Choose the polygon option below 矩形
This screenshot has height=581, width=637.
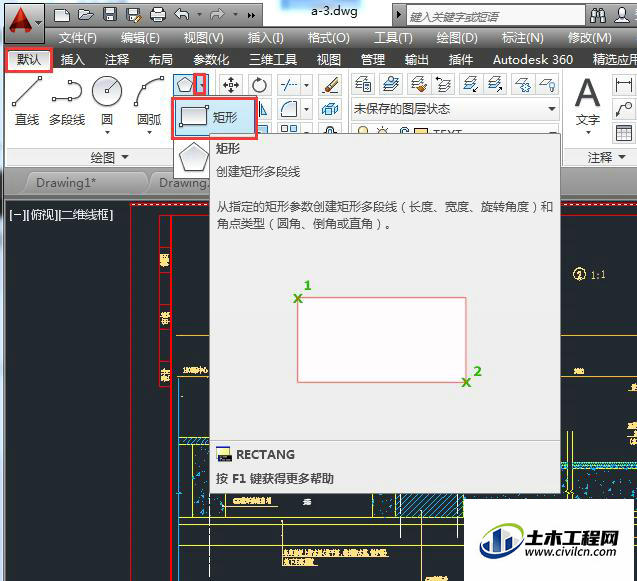(193, 156)
